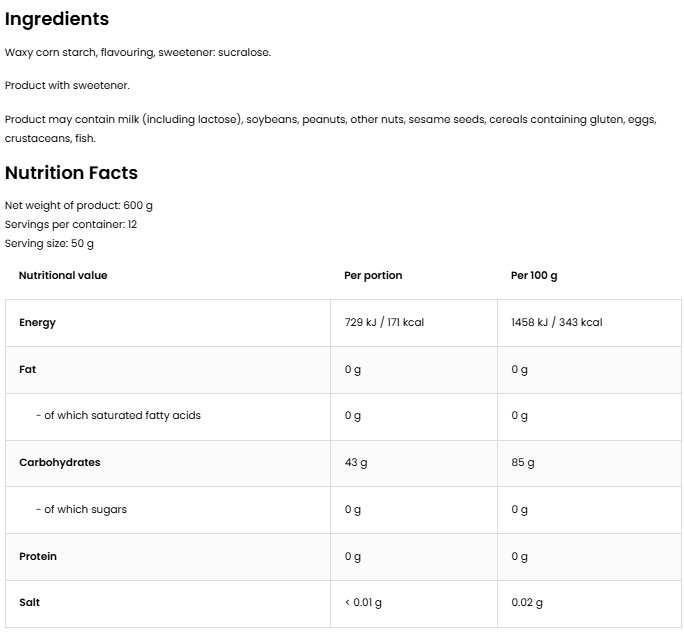The height and width of the screenshot is (634, 684).
Task: Click the 1458 kJ / 343 kcal value
Action: coord(556,322)
